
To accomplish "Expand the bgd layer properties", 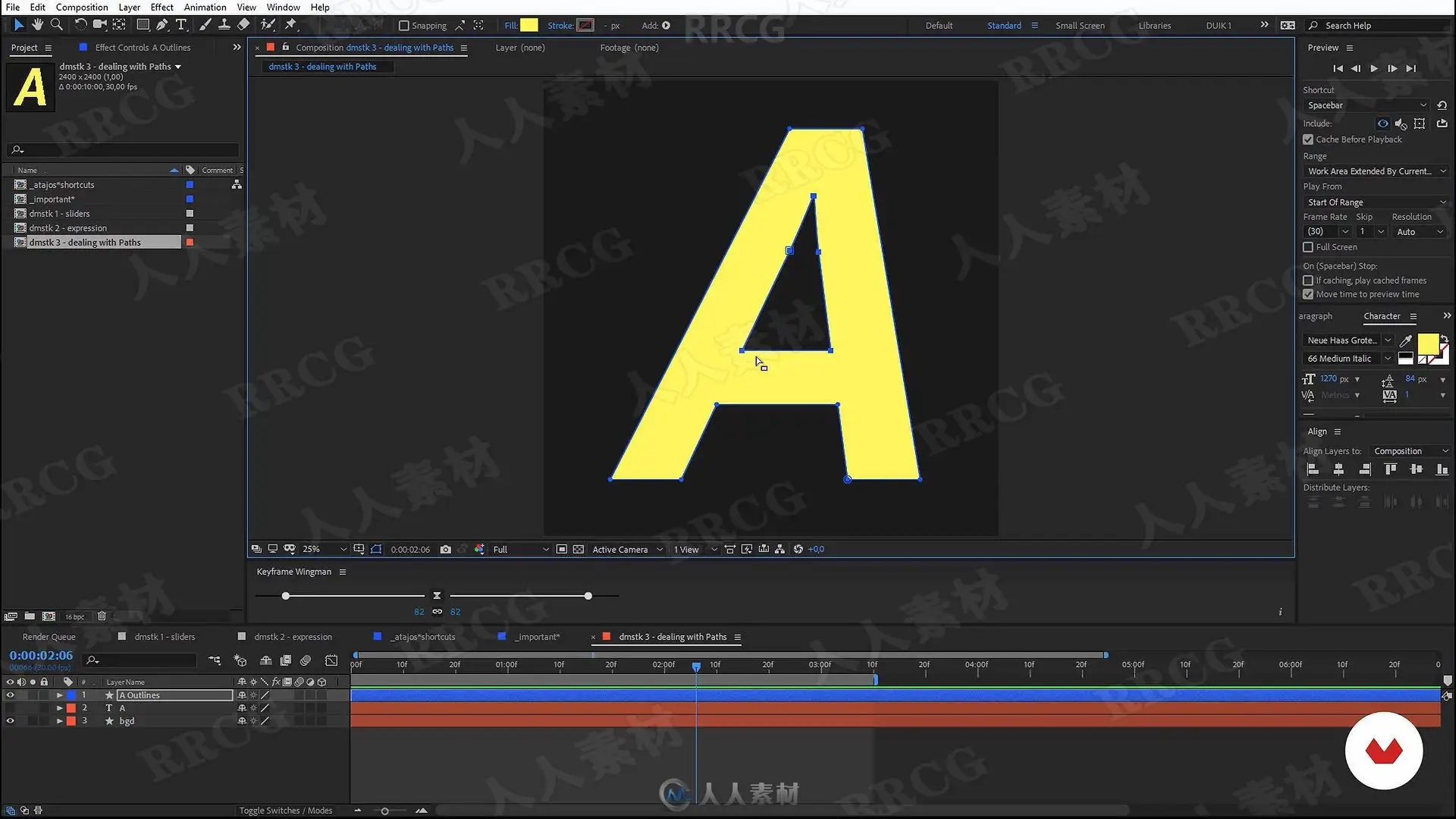I will click(59, 721).
